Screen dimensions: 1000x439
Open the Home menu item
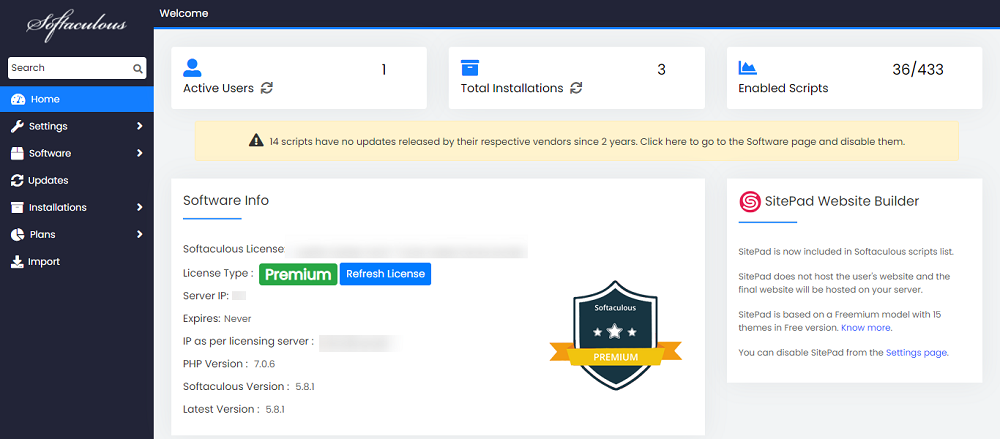pos(77,100)
